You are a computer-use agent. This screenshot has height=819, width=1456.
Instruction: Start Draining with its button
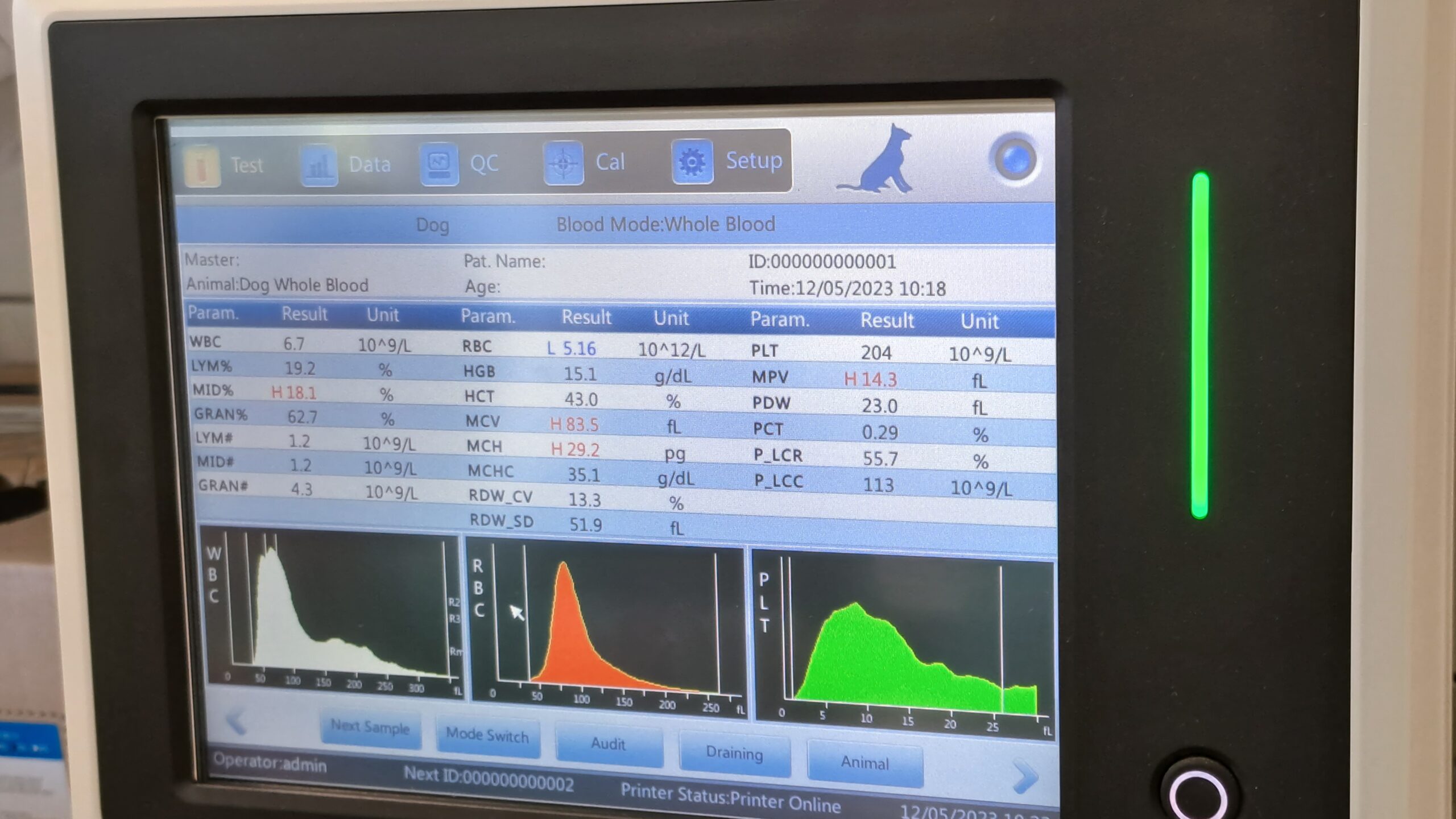734,753
